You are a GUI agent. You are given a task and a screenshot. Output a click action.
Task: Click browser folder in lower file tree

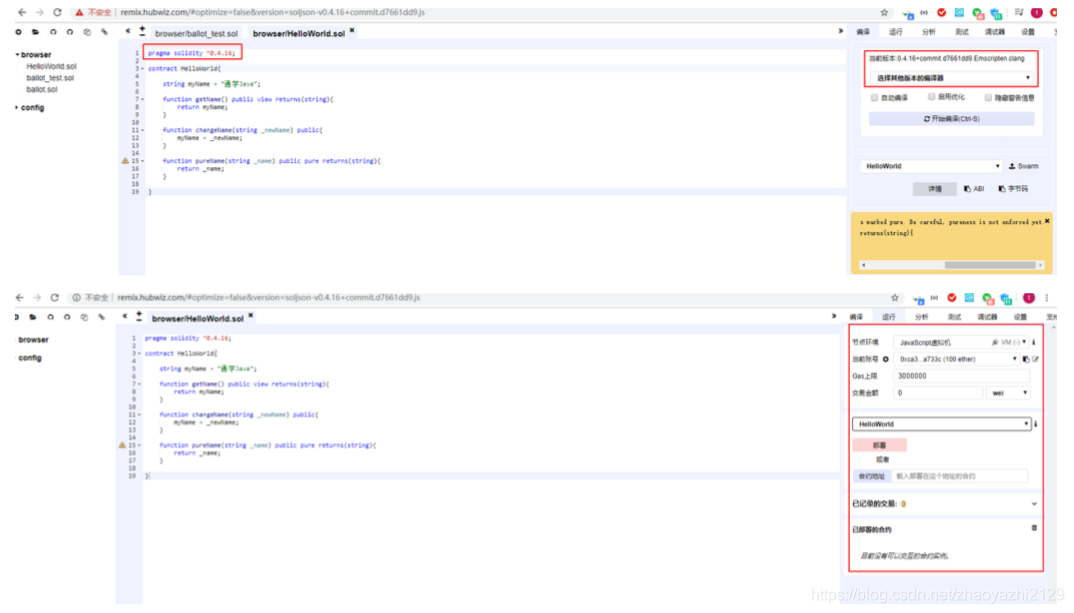[34, 340]
